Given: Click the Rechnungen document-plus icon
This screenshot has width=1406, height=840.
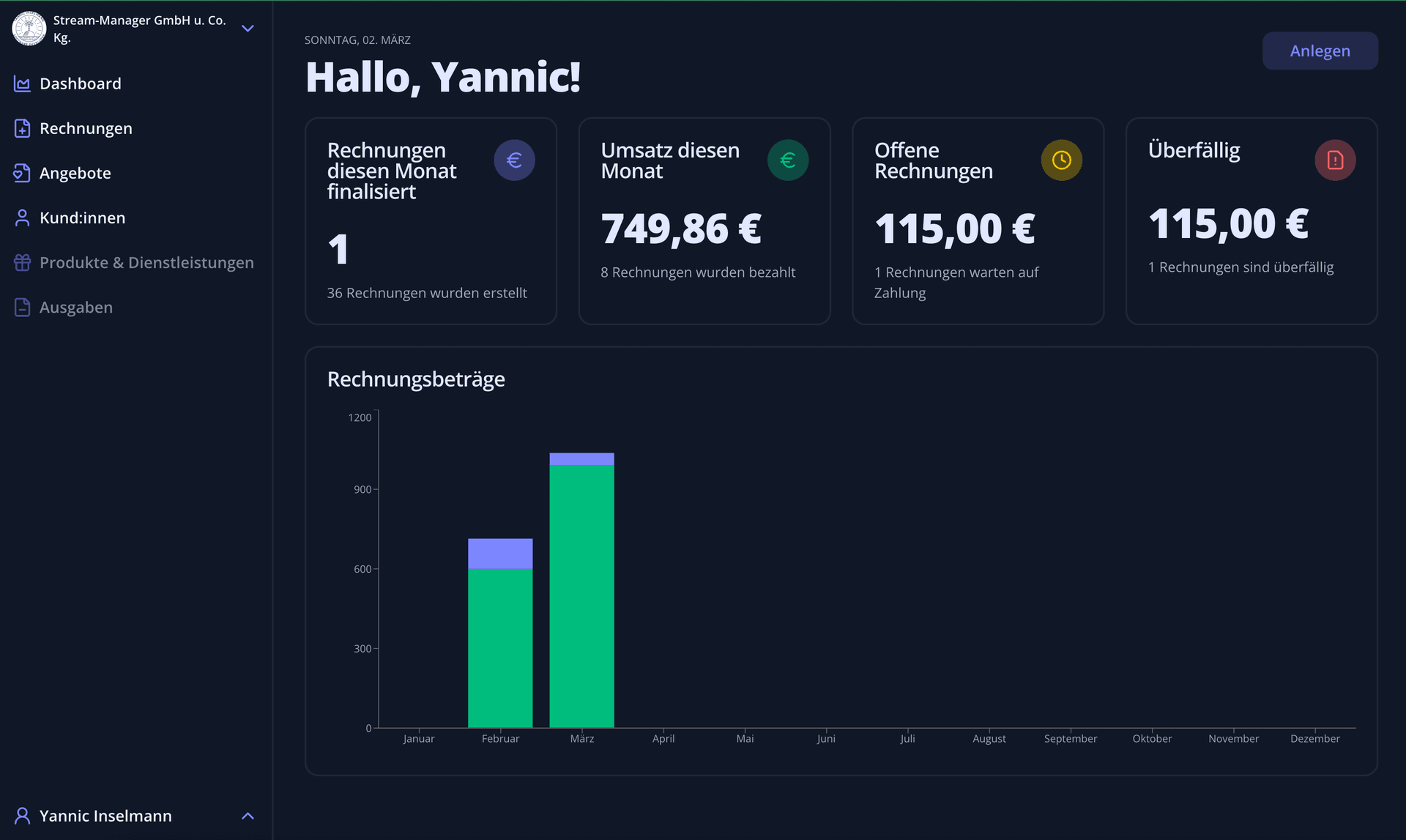Looking at the screenshot, I should (x=22, y=129).
